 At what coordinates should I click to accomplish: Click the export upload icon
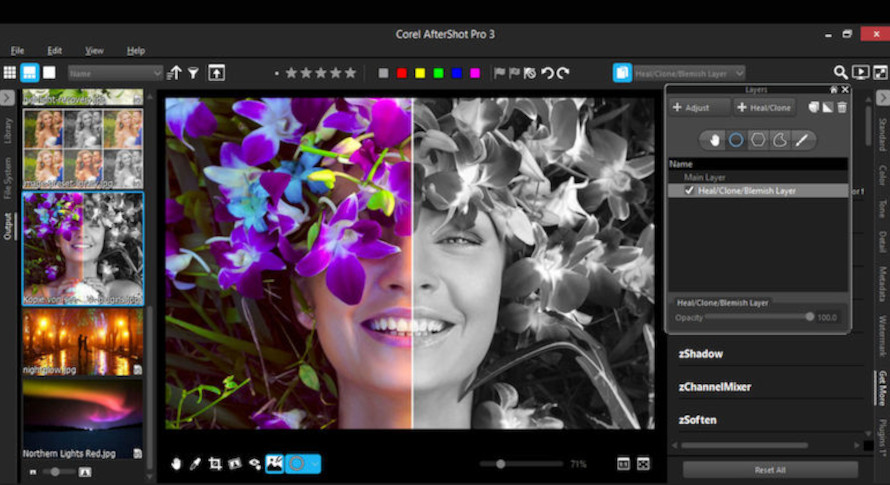tap(216, 73)
